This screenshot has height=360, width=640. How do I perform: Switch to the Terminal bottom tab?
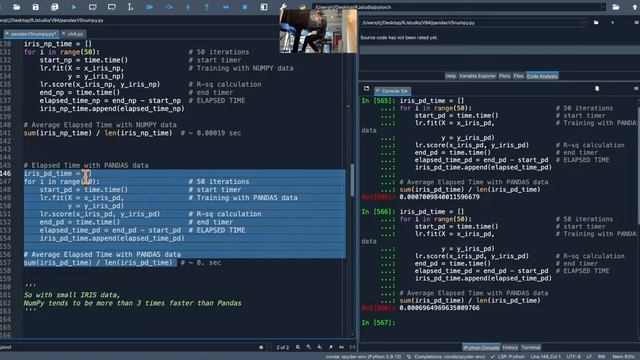coord(531,347)
